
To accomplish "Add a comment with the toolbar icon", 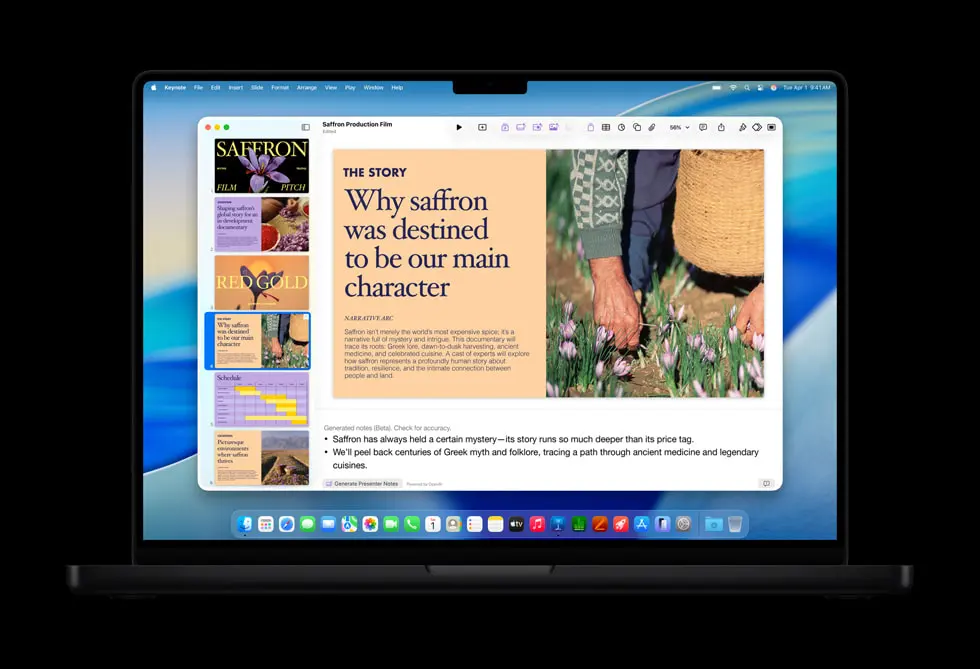I will tap(703, 127).
